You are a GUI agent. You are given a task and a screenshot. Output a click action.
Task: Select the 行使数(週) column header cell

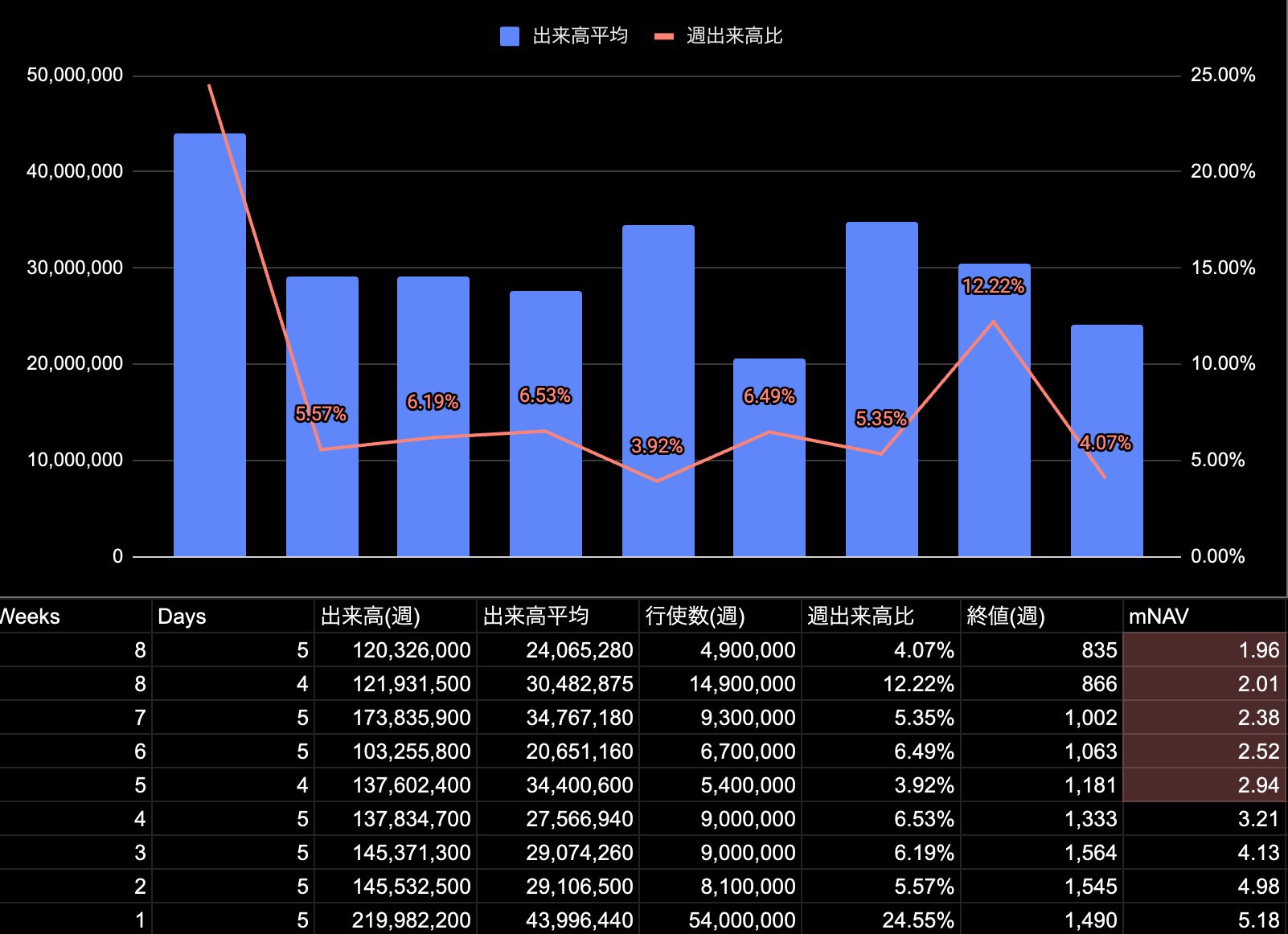tap(720, 617)
